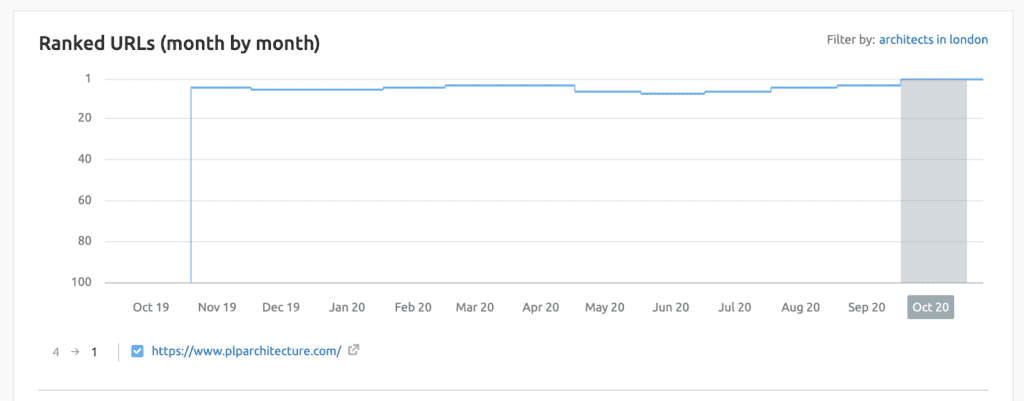Click the gray highlighted Oct 20 chart column
This screenshot has height=401, width=1024.
point(934,181)
